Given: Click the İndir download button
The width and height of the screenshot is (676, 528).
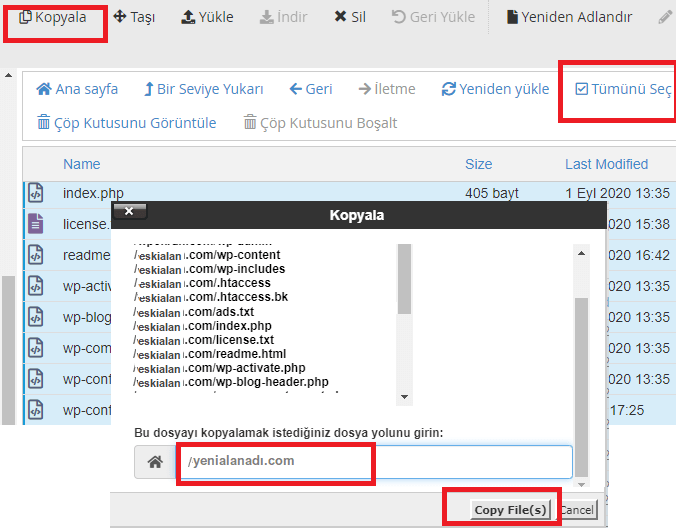Looking at the screenshot, I should tap(283, 17).
